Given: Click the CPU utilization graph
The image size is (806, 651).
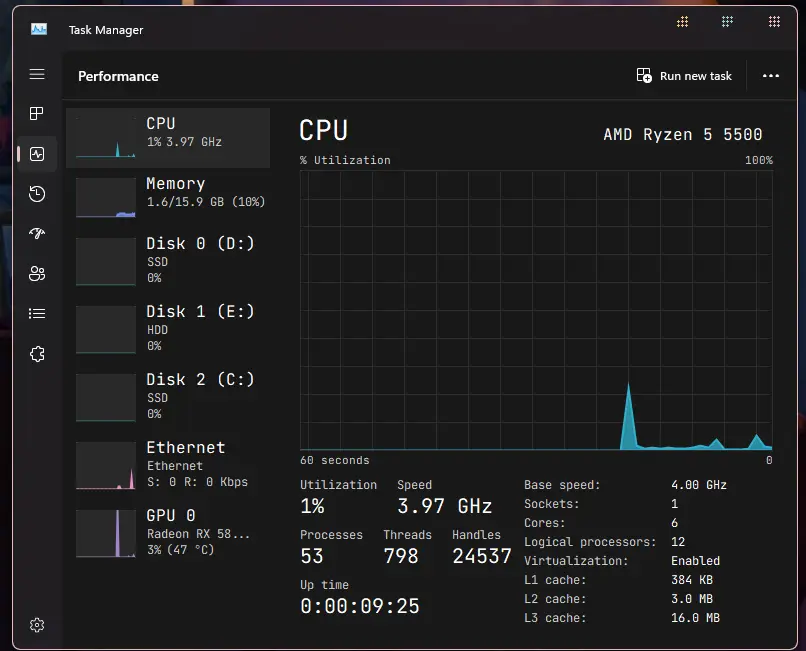Looking at the screenshot, I should 536,311.
